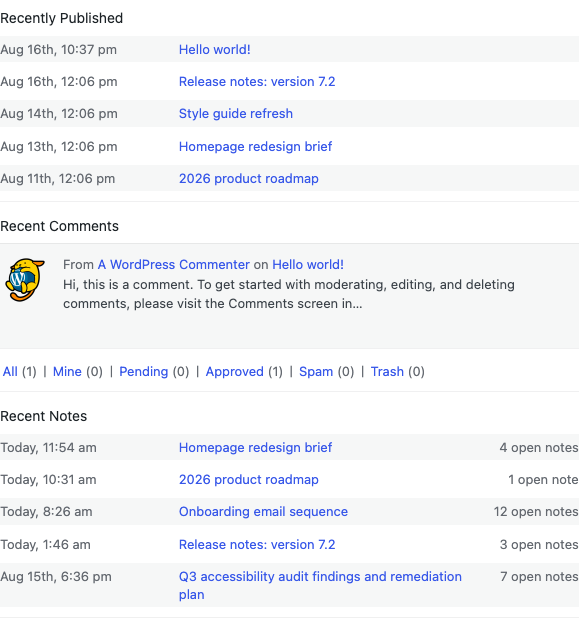Click the 'Aug 11th, 12:06 pm' date

coord(58,179)
